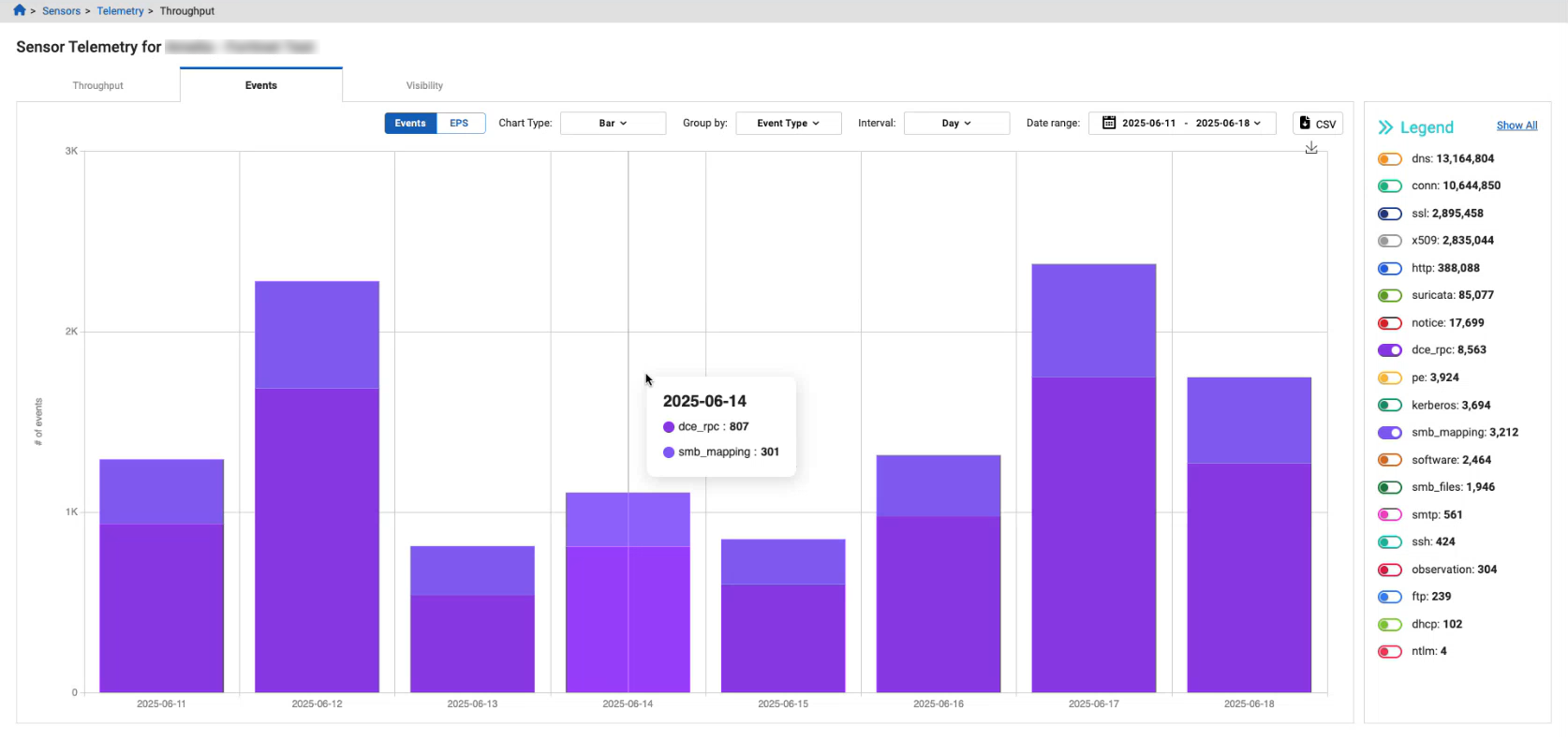
Task: Export data with the CSV button
Action: pos(1318,124)
